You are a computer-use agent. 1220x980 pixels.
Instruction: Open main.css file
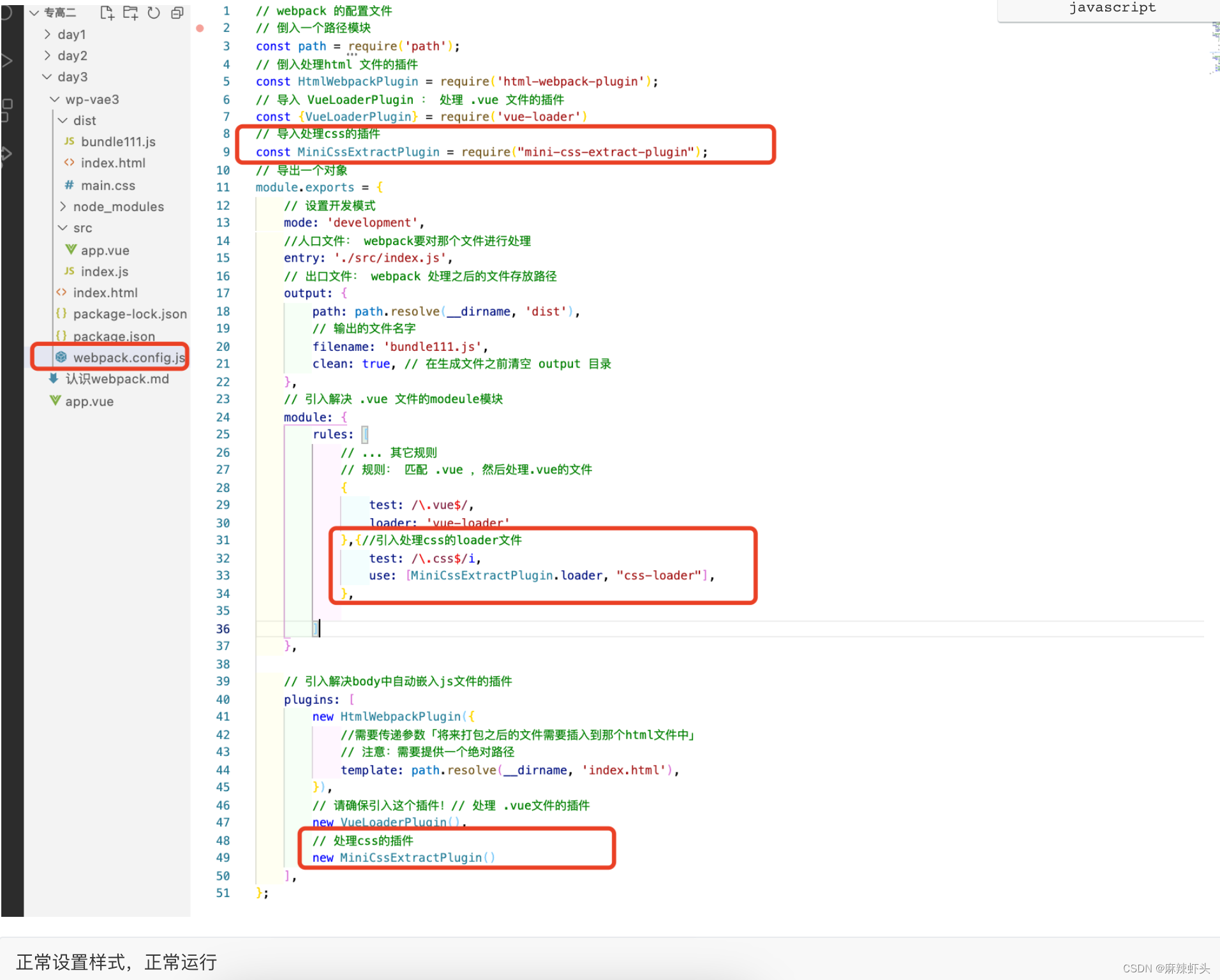pos(108,185)
